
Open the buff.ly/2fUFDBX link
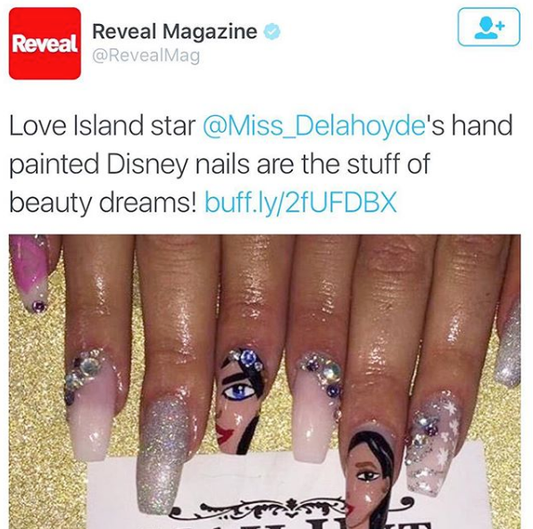300,202
